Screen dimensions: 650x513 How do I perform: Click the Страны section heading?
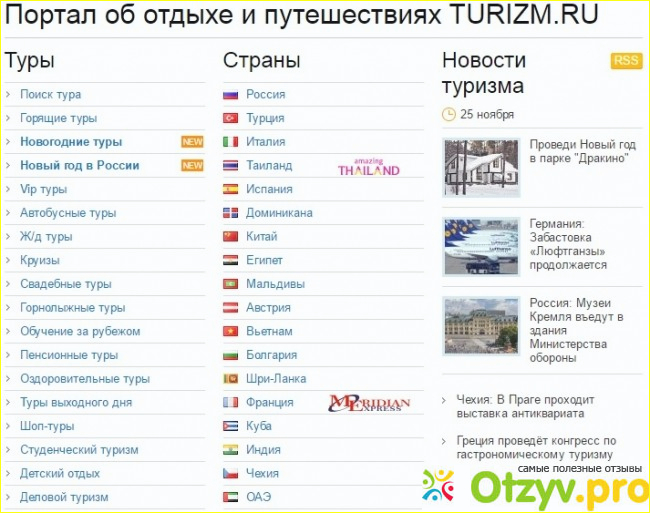tap(262, 60)
